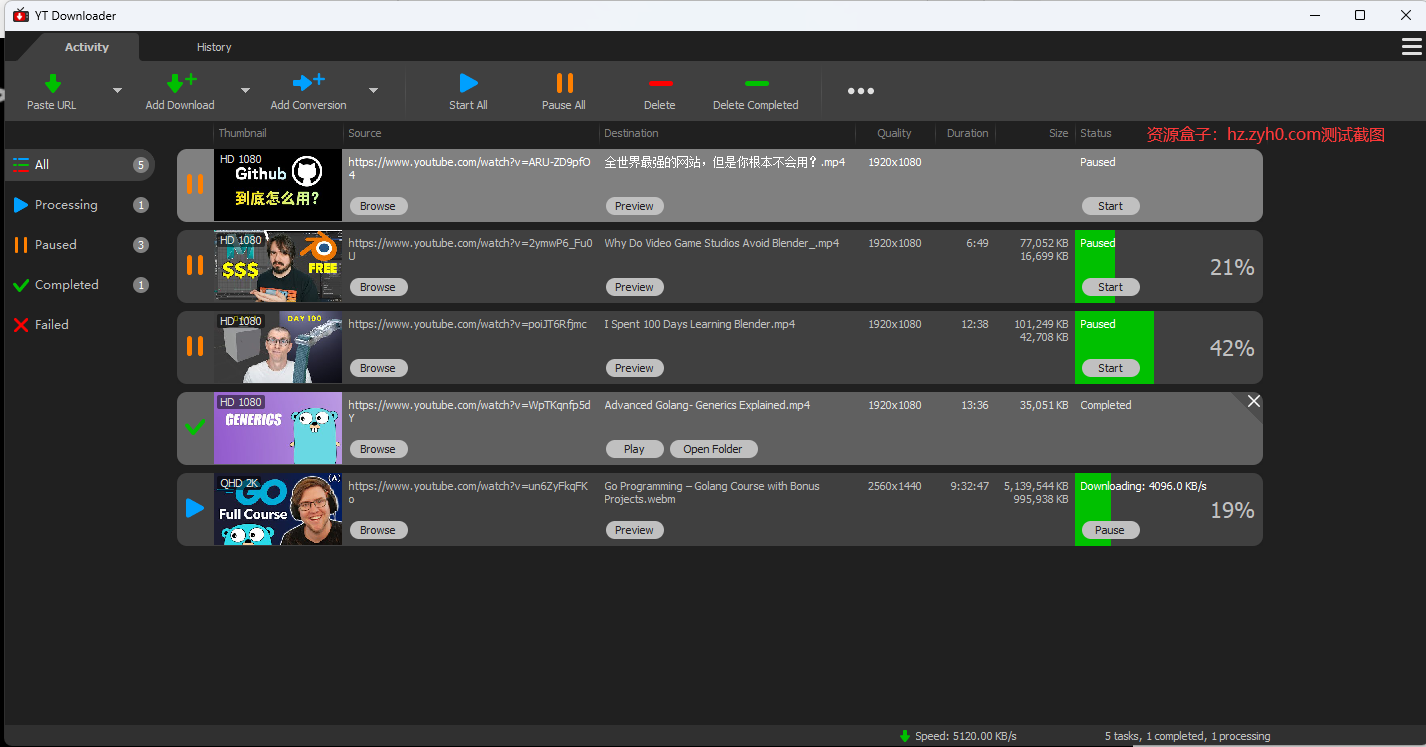
Task: Click the red Delete icon
Action: [660, 84]
